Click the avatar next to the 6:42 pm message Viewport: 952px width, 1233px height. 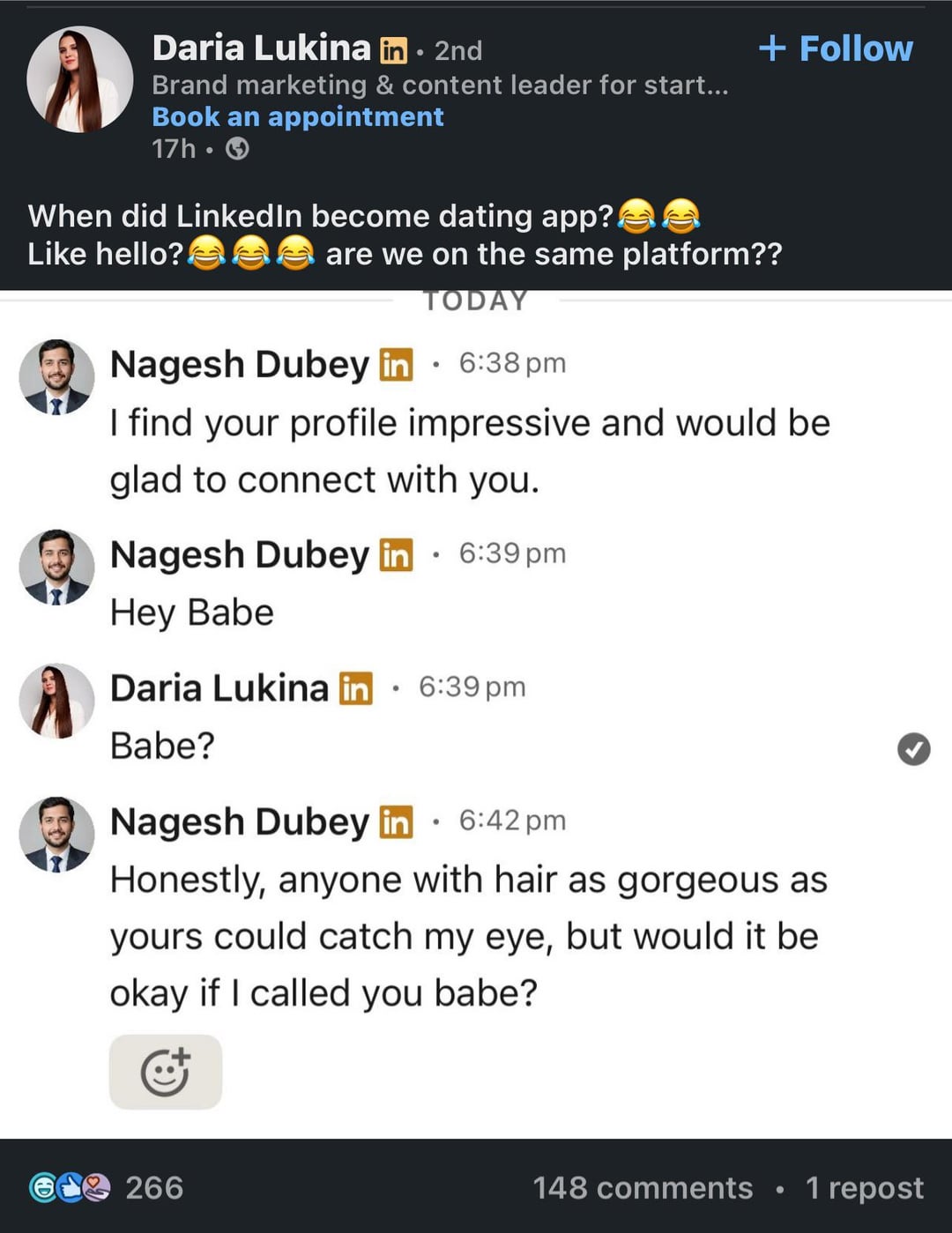pos(56,835)
